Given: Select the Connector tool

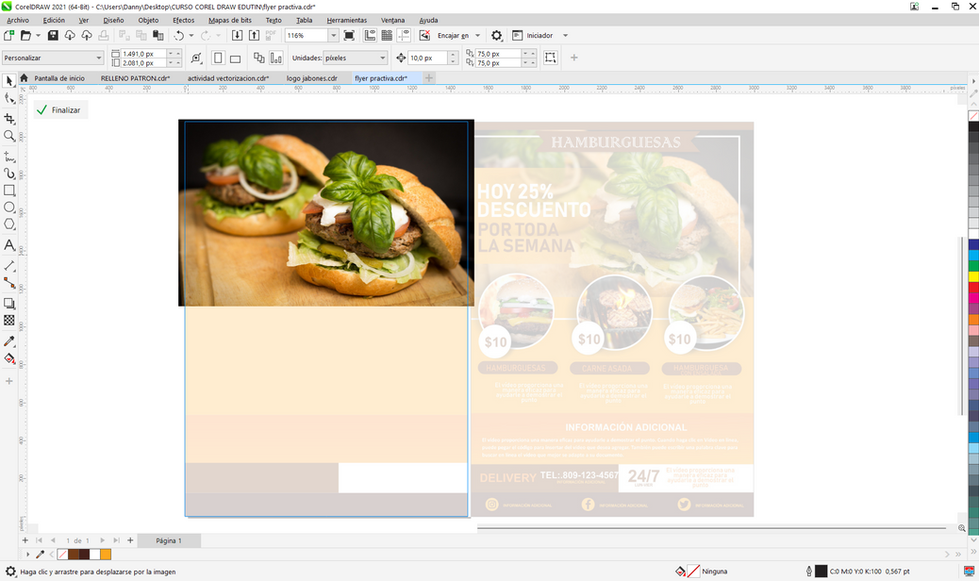Looking at the screenshot, I should click(x=9, y=283).
